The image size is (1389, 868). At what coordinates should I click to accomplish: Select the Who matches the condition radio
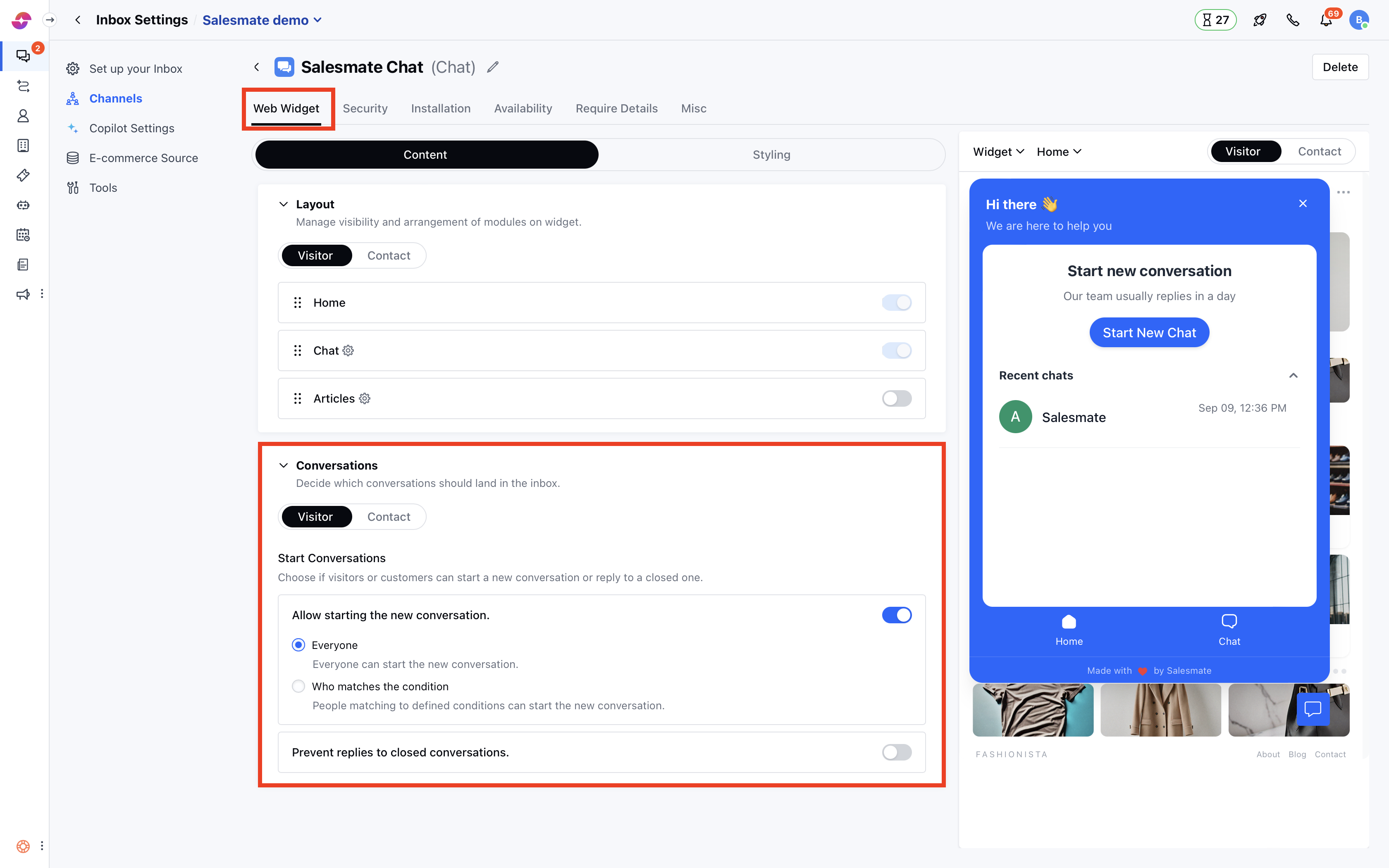click(298, 686)
